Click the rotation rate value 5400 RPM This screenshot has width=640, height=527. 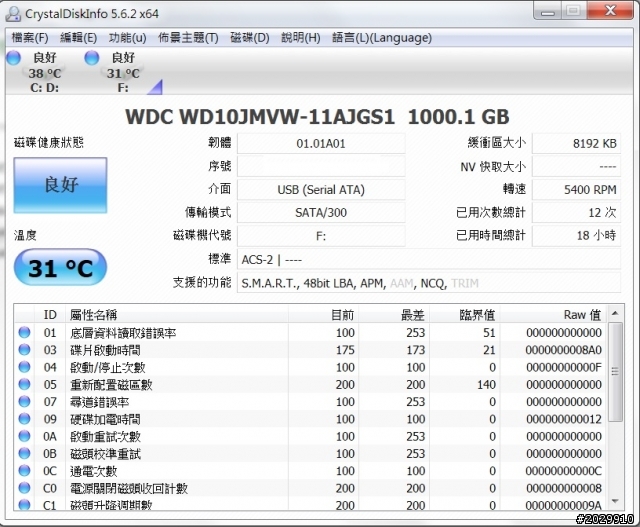click(x=576, y=190)
